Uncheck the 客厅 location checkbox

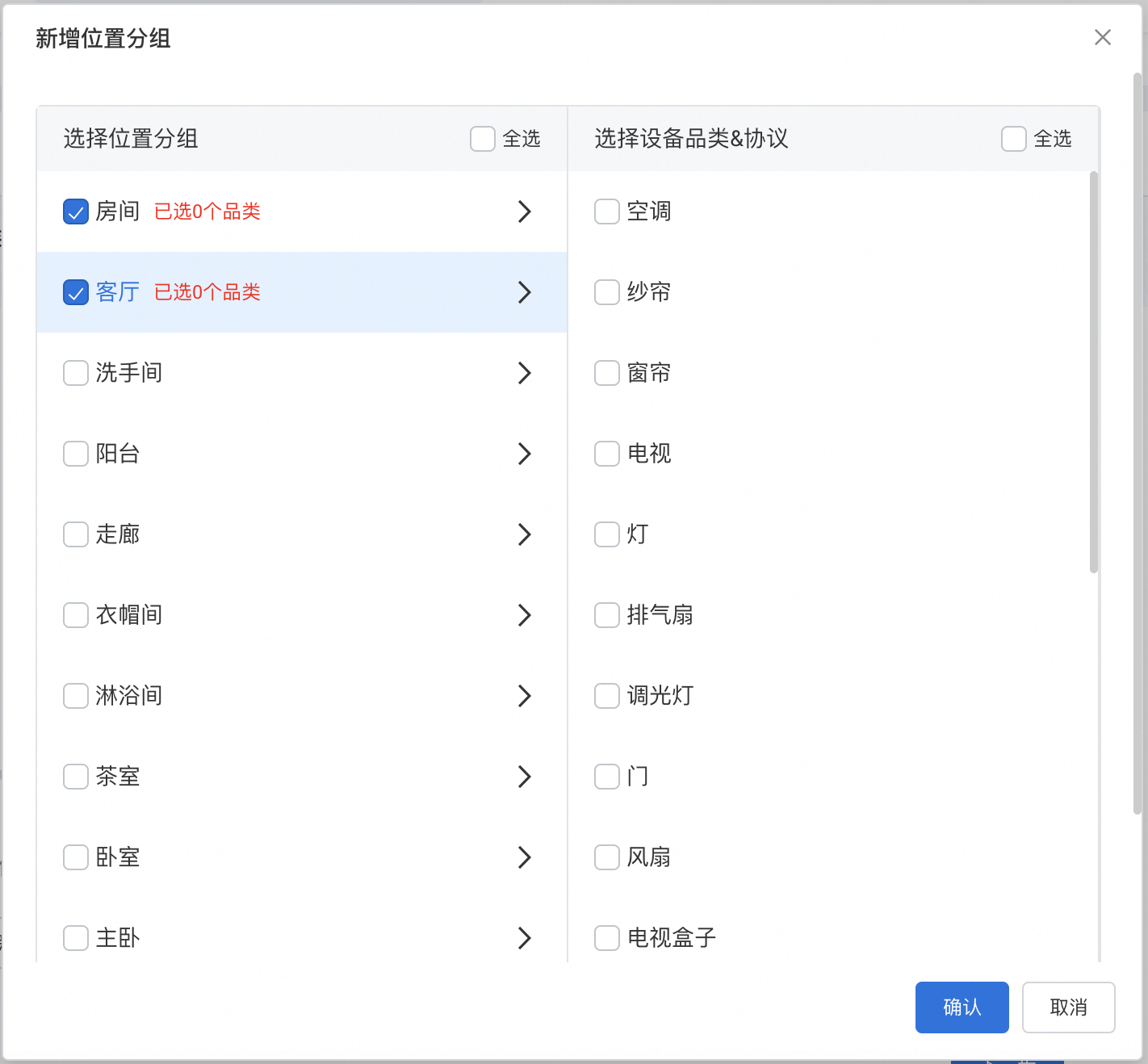(76, 292)
